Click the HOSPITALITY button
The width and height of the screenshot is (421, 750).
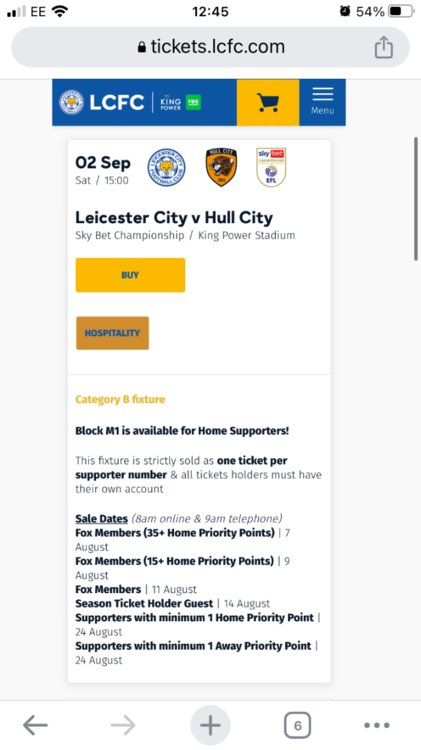(x=112, y=333)
